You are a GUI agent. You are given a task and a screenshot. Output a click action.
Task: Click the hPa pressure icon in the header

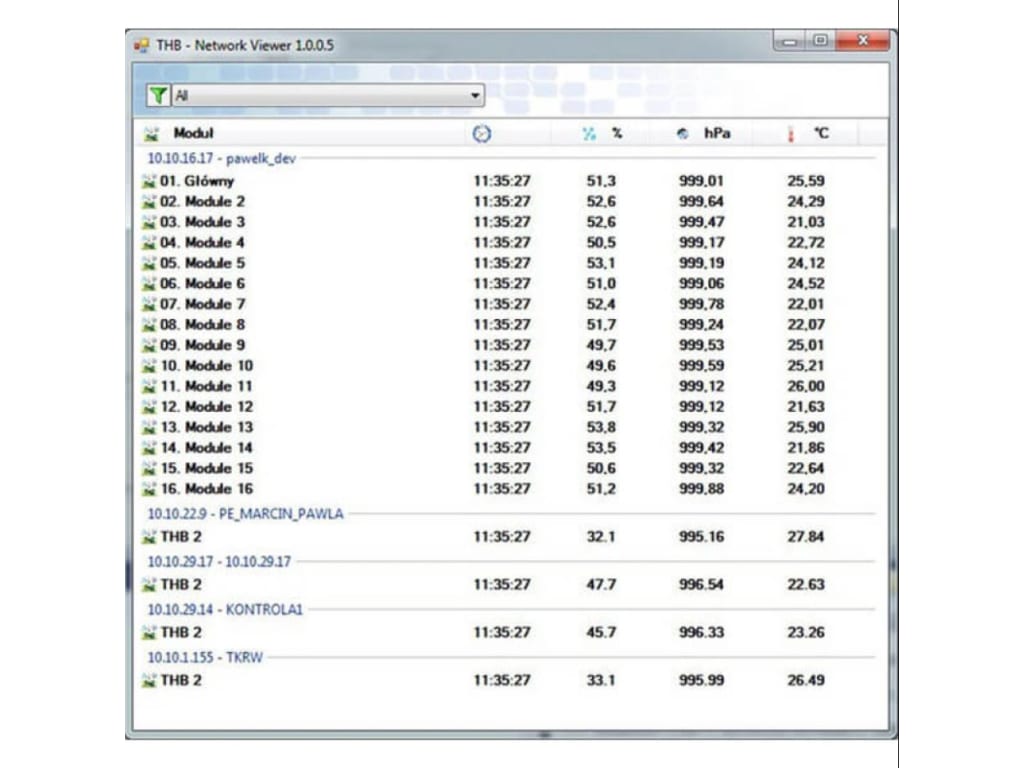(684, 132)
